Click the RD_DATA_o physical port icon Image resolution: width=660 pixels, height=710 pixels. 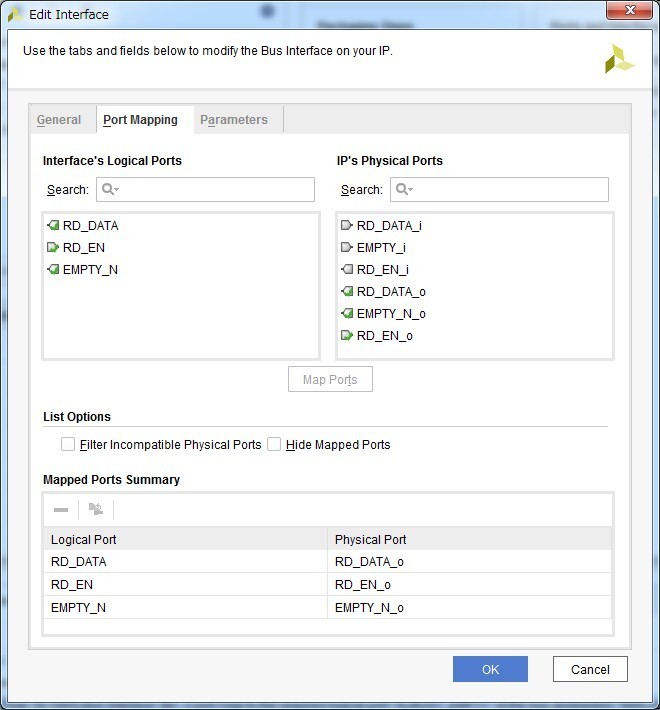(347, 291)
